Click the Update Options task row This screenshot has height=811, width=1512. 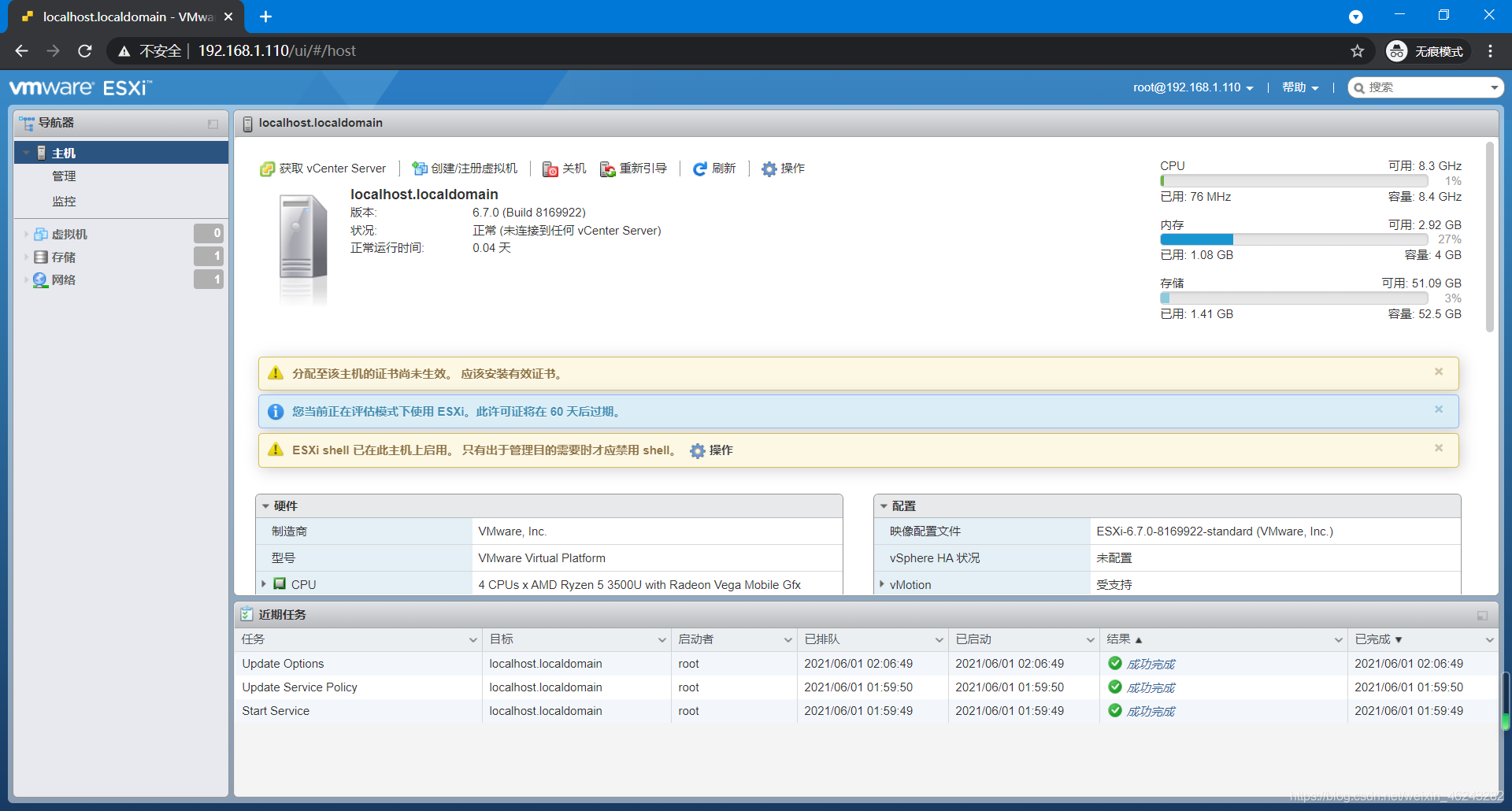pos(866,664)
